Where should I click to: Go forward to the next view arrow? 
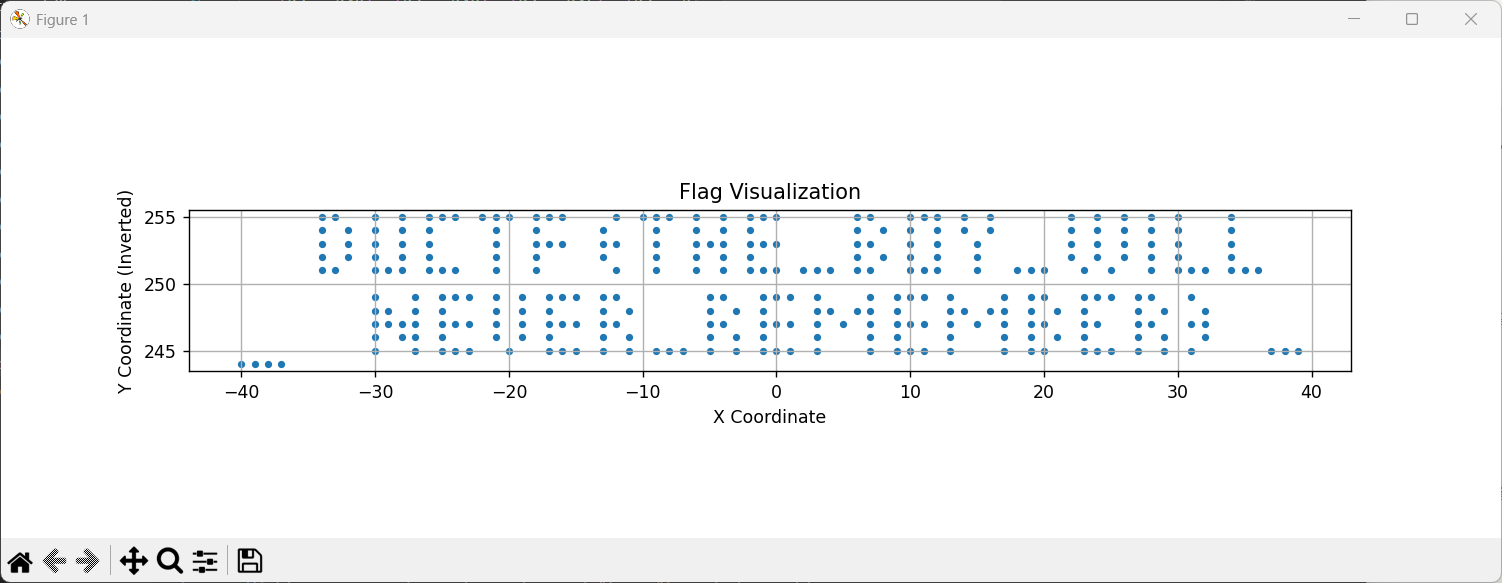pos(88,561)
